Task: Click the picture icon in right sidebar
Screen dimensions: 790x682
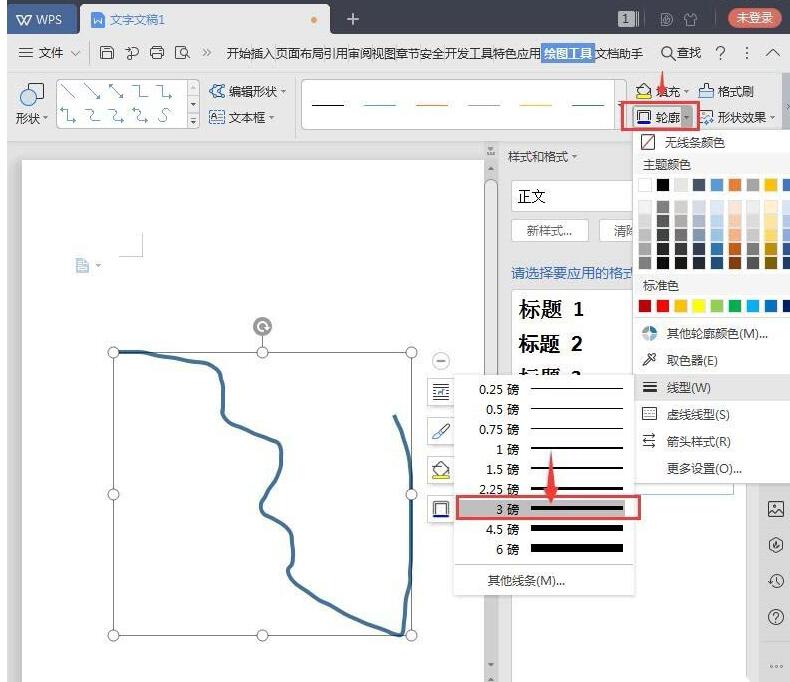Action: (776, 509)
